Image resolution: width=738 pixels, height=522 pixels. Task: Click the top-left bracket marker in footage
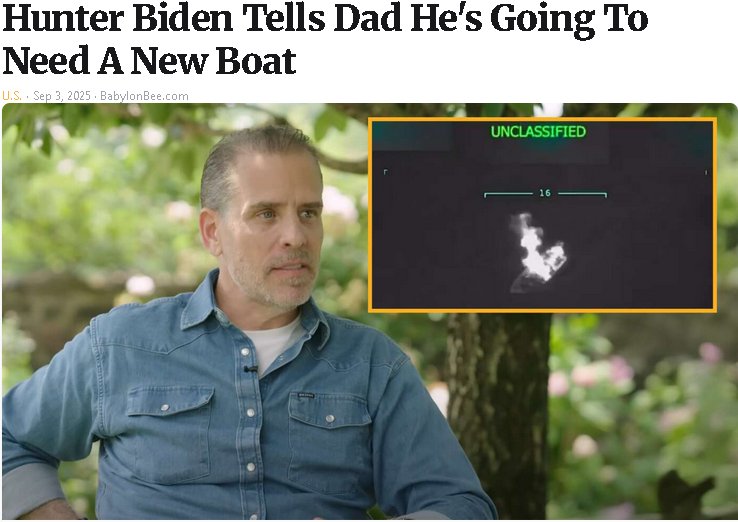coord(385,172)
